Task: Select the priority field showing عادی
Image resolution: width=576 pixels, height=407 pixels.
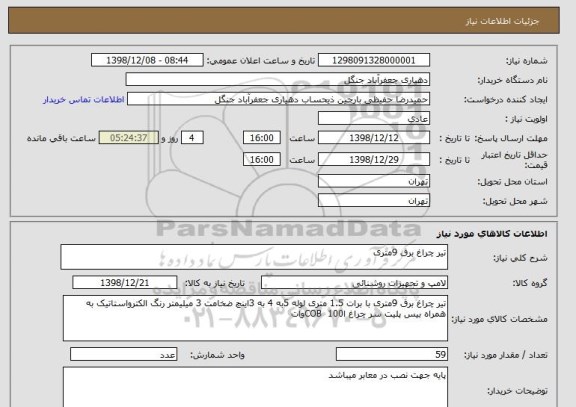Action: point(374,119)
